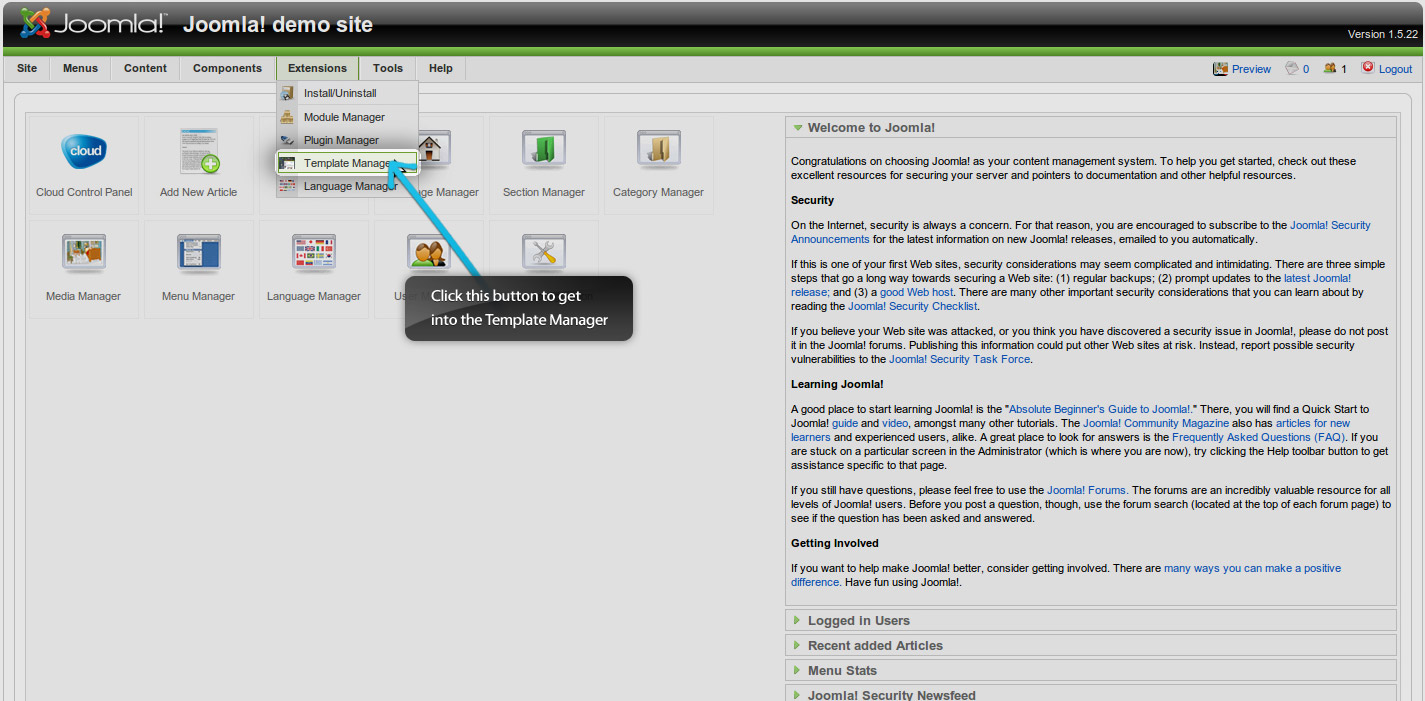Close the Extensions menu
The width and height of the screenshot is (1425, 701).
point(317,68)
